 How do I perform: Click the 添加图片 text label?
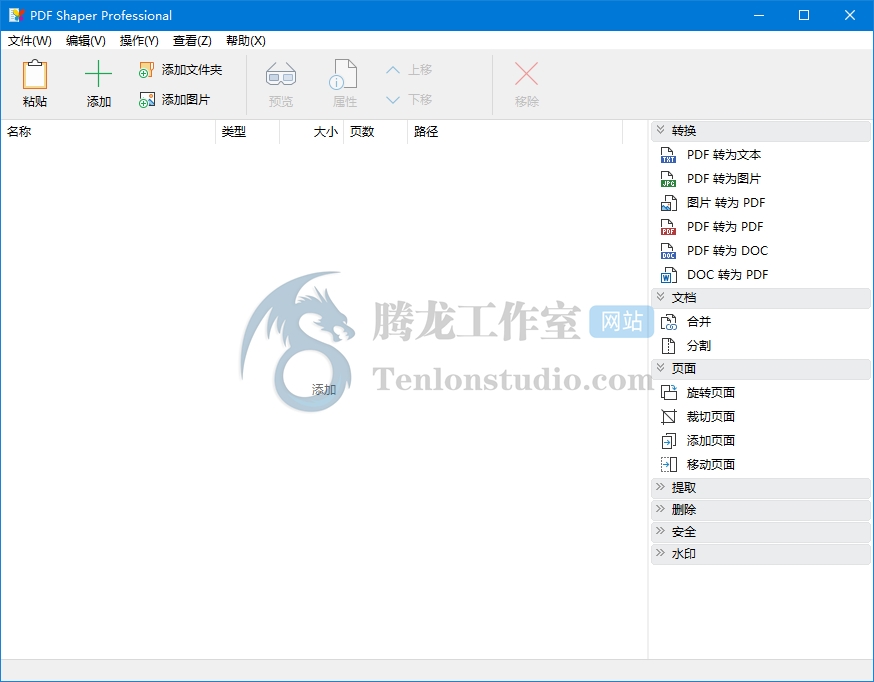[x=186, y=100]
